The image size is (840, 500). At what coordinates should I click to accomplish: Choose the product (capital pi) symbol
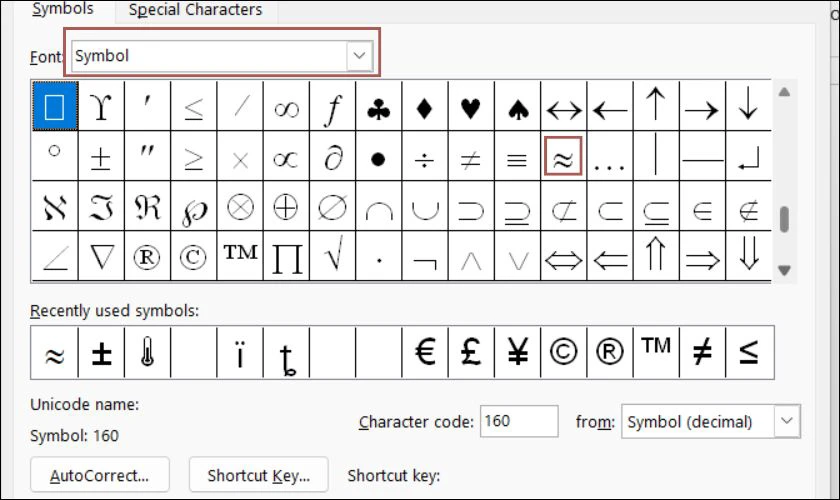(287, 256)
